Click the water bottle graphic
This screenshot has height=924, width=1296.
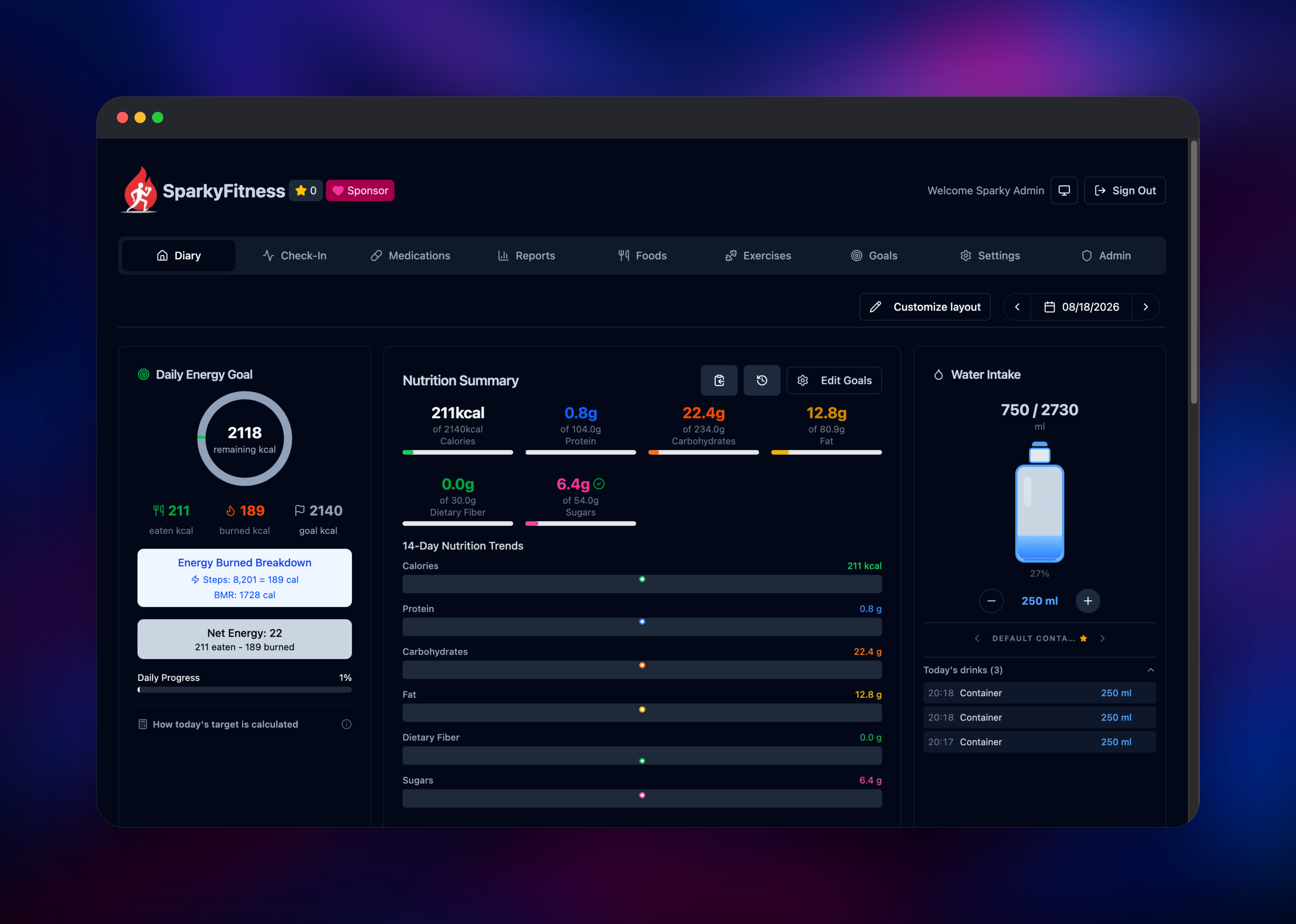coord(1040,502)
